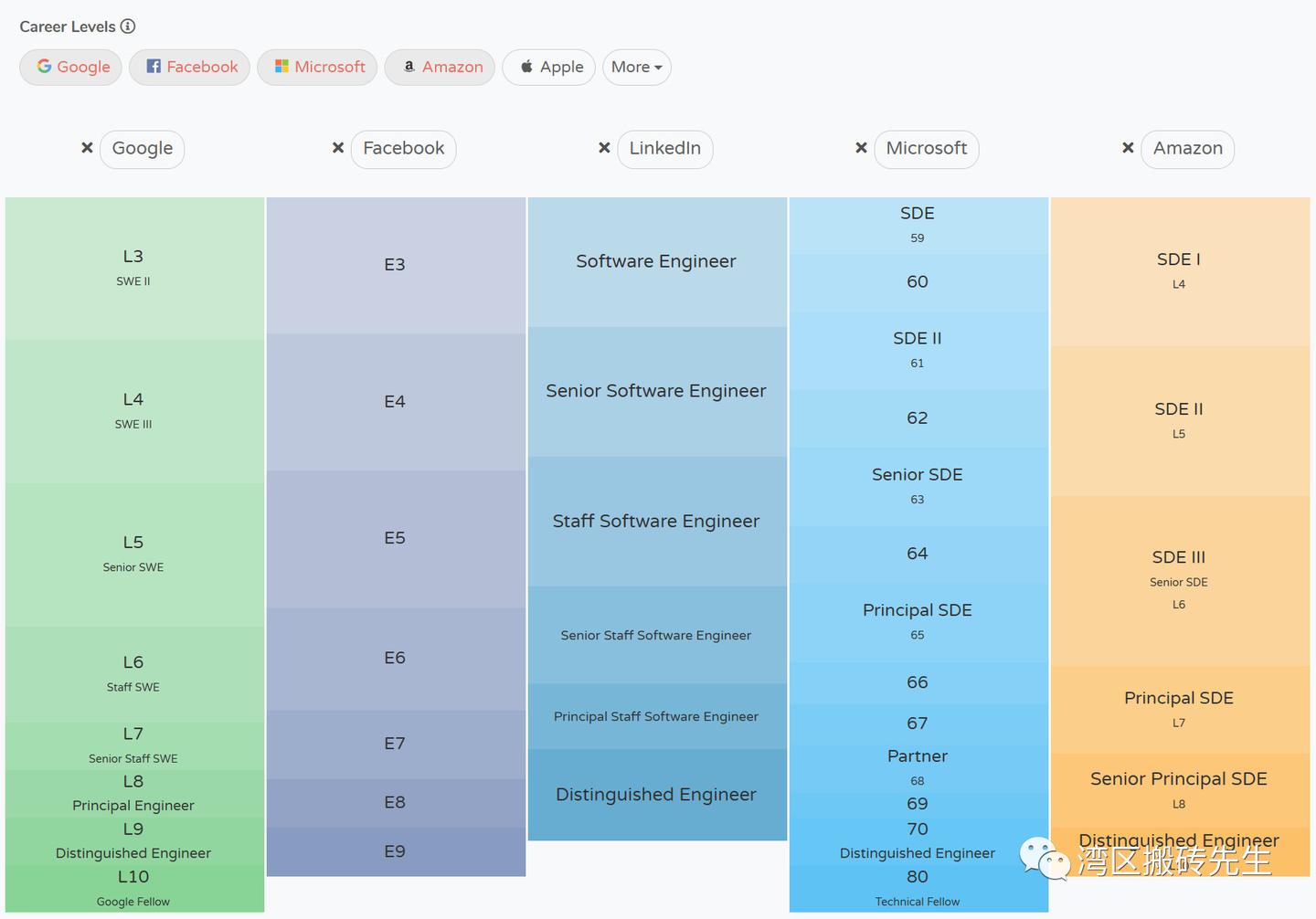
Task: Open the More companies dropdown
Action: (637, 68)
